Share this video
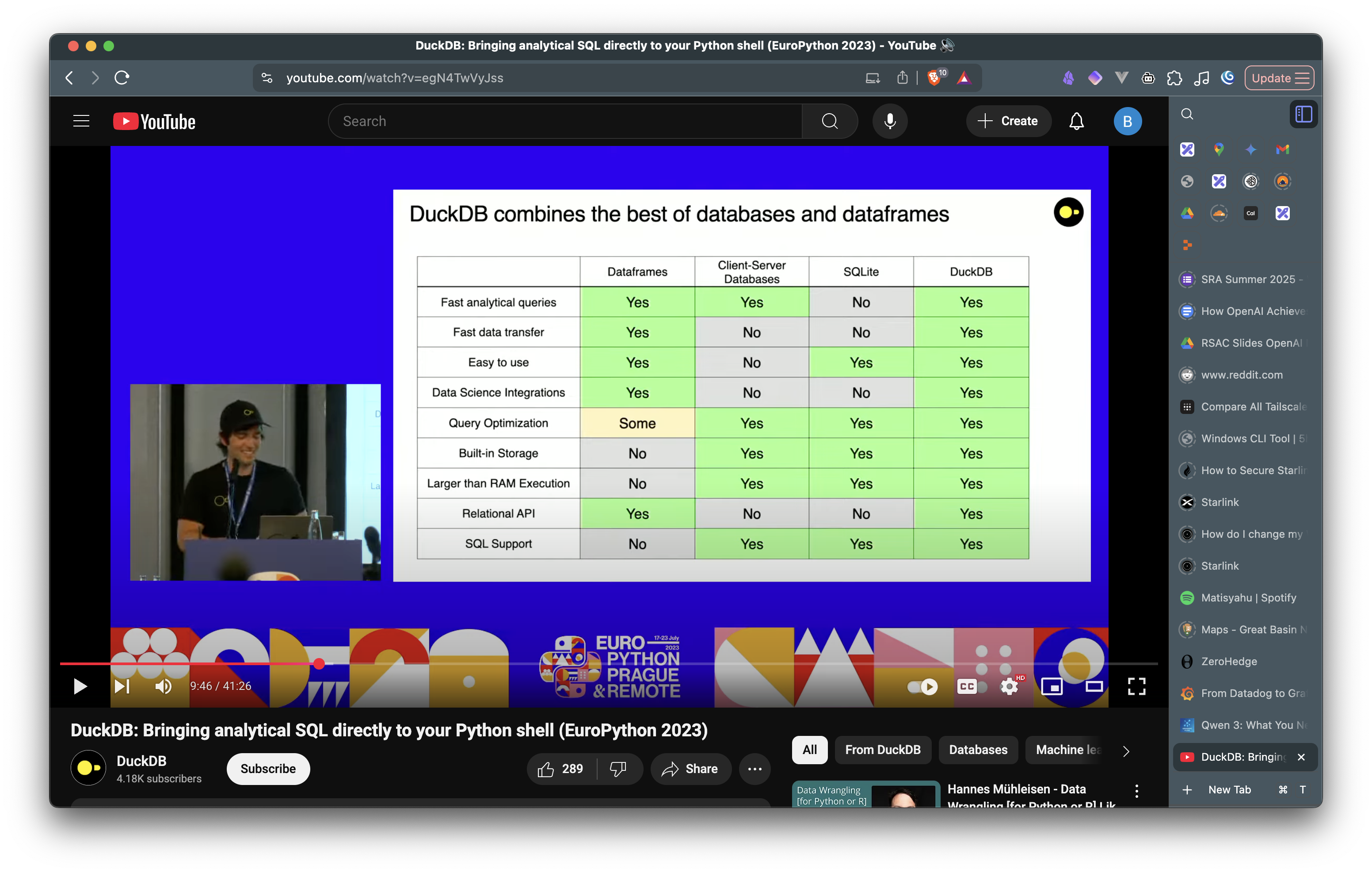 click(x=690, y=769)
